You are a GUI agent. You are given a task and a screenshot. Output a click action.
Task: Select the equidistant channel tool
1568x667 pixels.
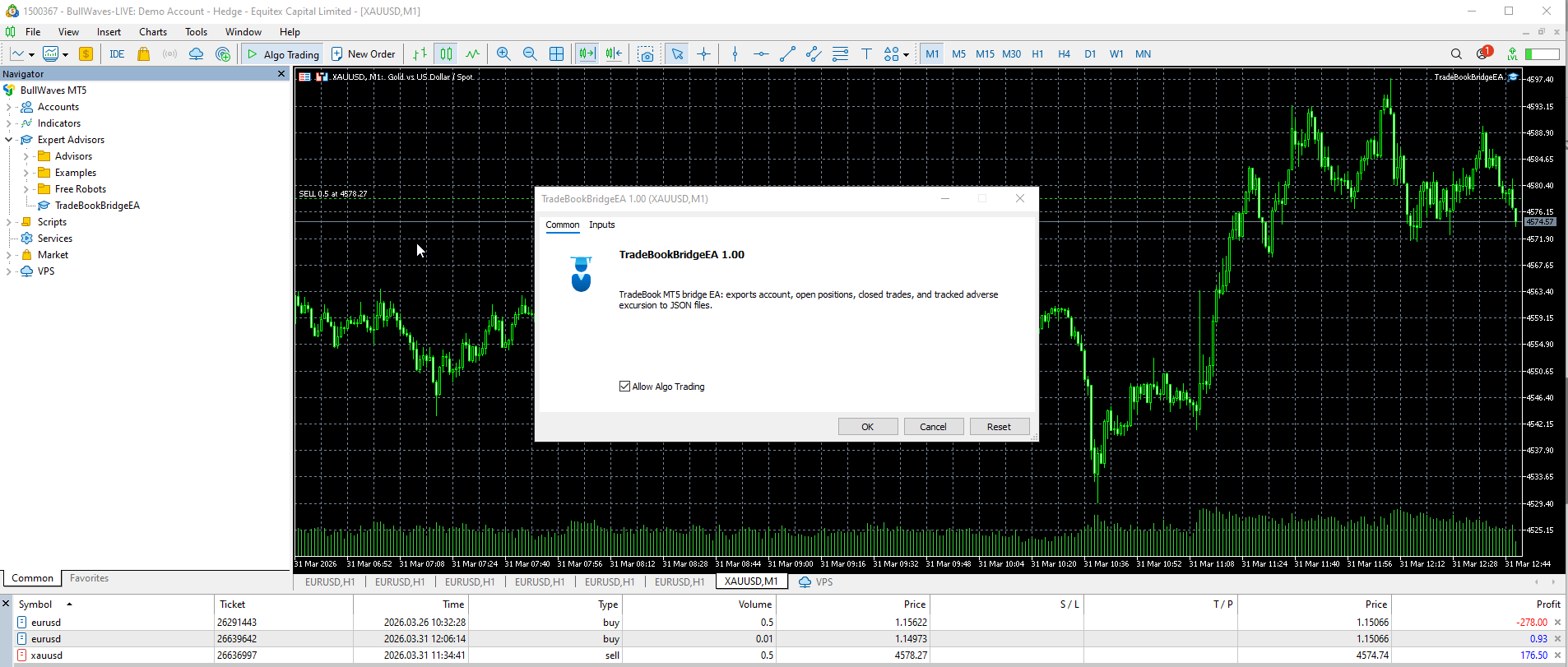click(x=814, y=54)
